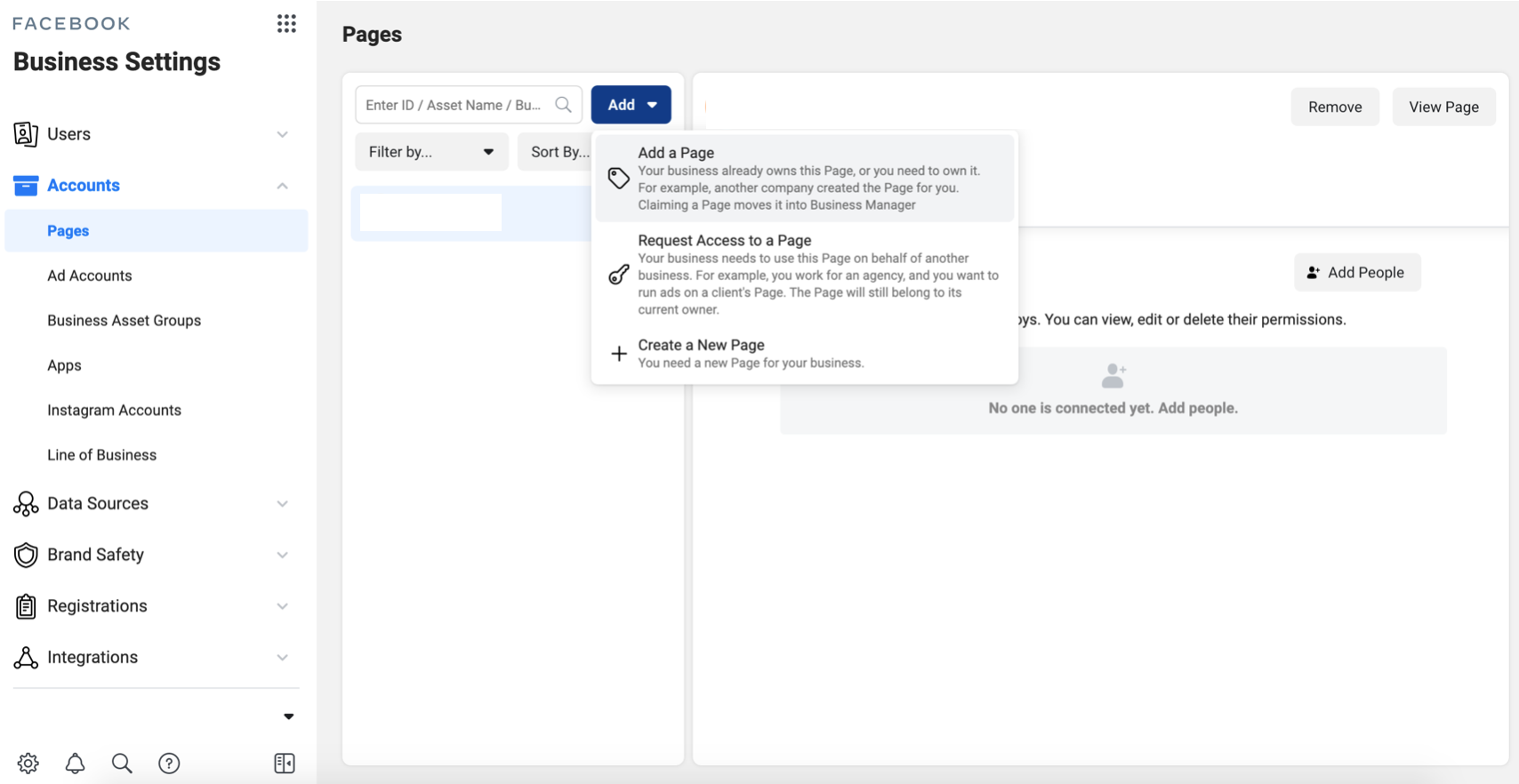Screen dimensions: 1519x784
Task: Click the Users sidebar icon
Action: point(26,134)
